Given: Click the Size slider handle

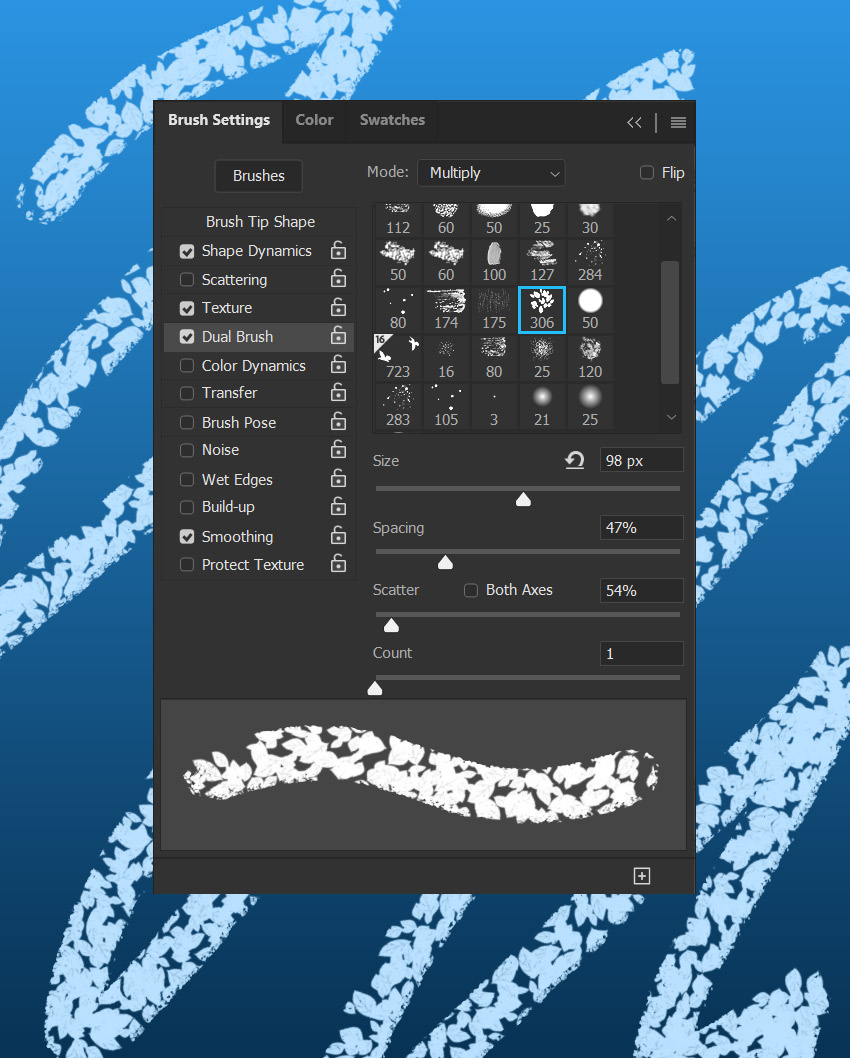Looking at the screenshot, I should tap(523, 499).
